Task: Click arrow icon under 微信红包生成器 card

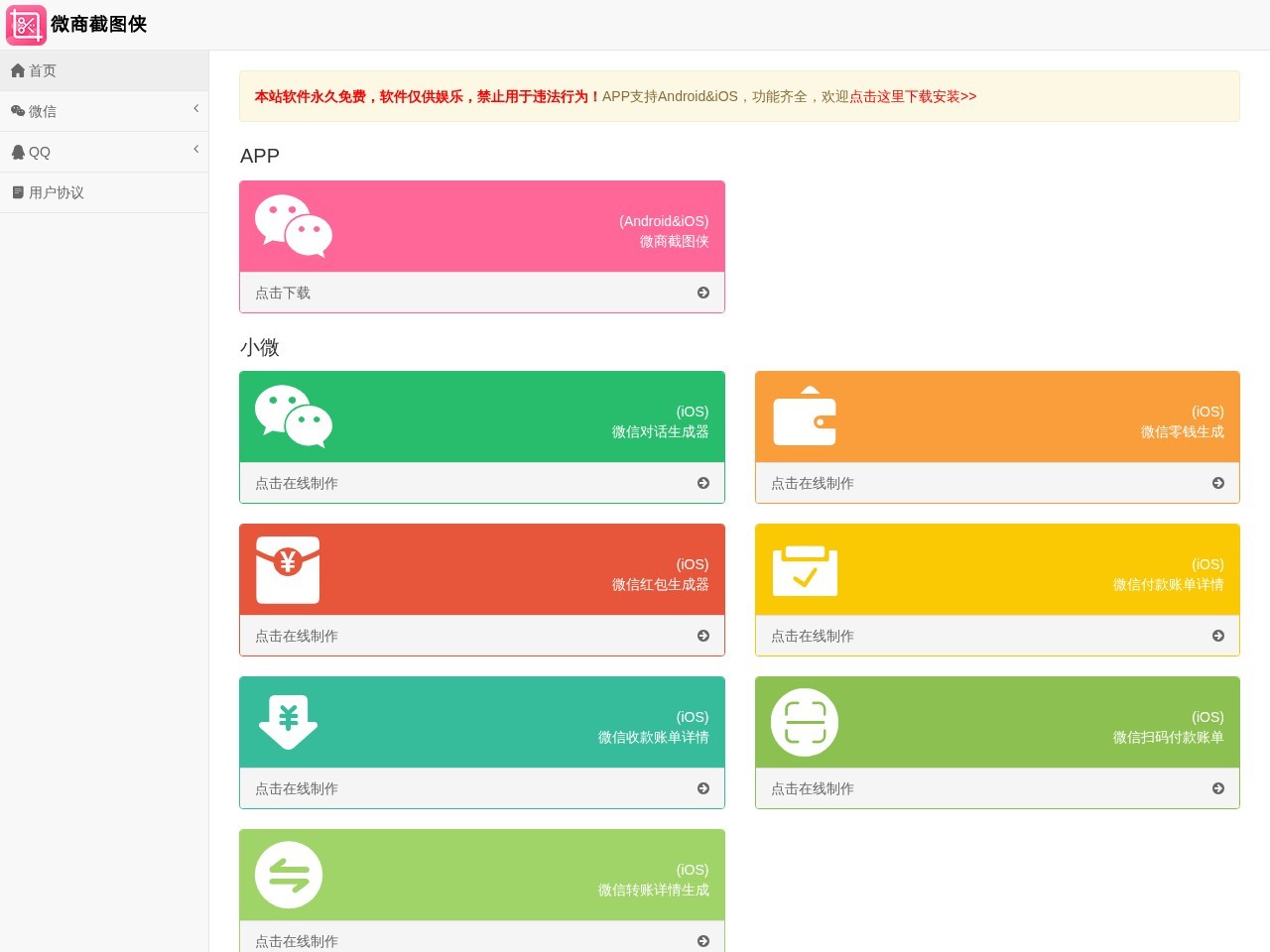Action: tap(703, 636)
